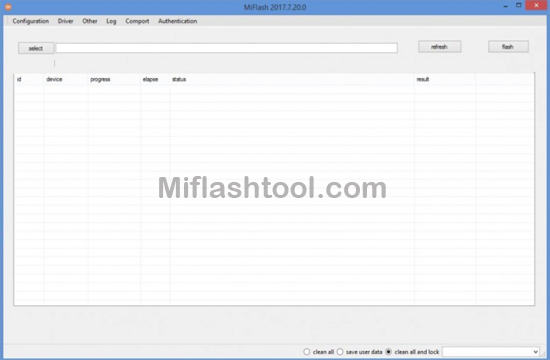Click the device column header

[x=66, y=79]
